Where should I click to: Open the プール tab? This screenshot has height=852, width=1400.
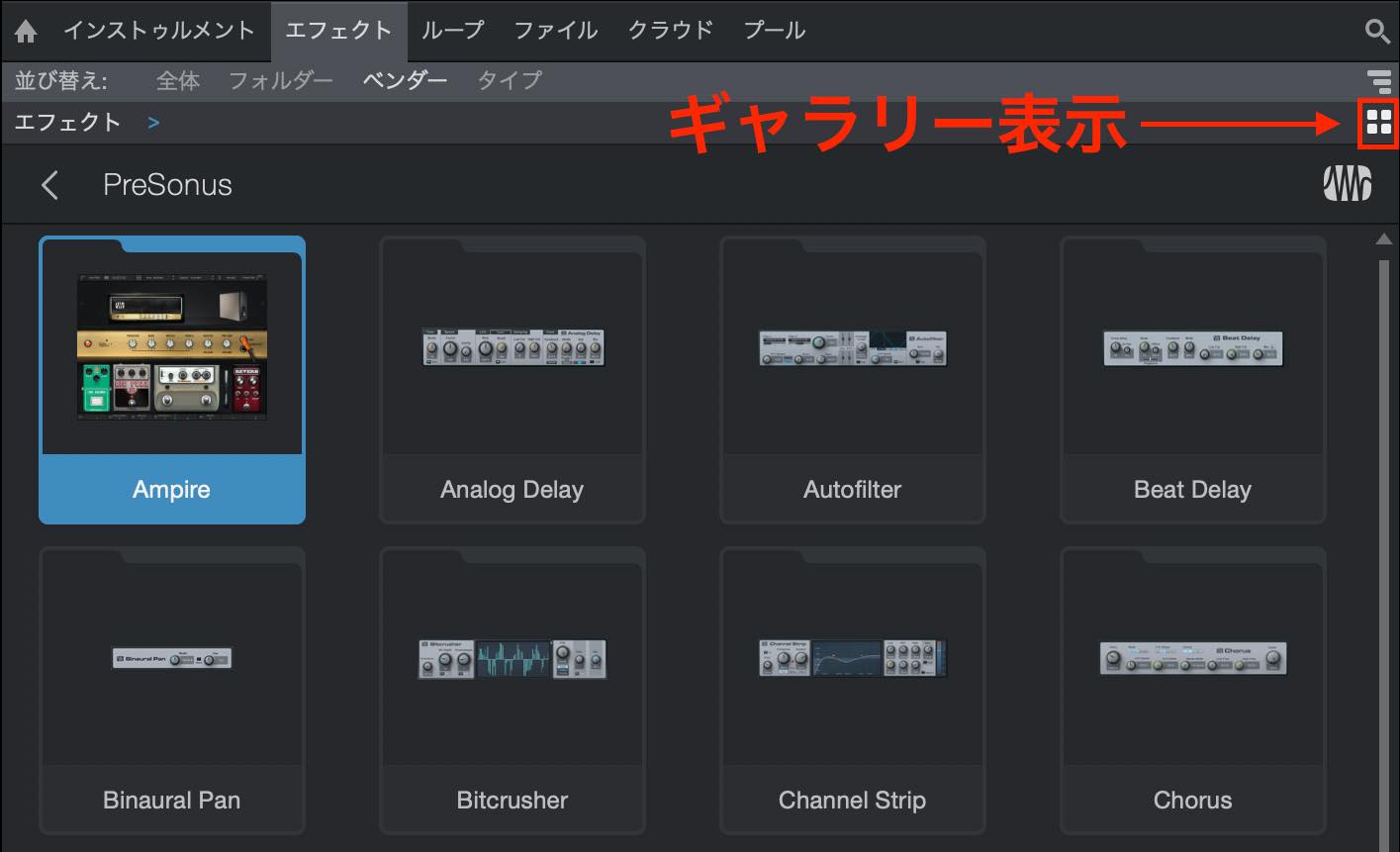coord(774,31)
